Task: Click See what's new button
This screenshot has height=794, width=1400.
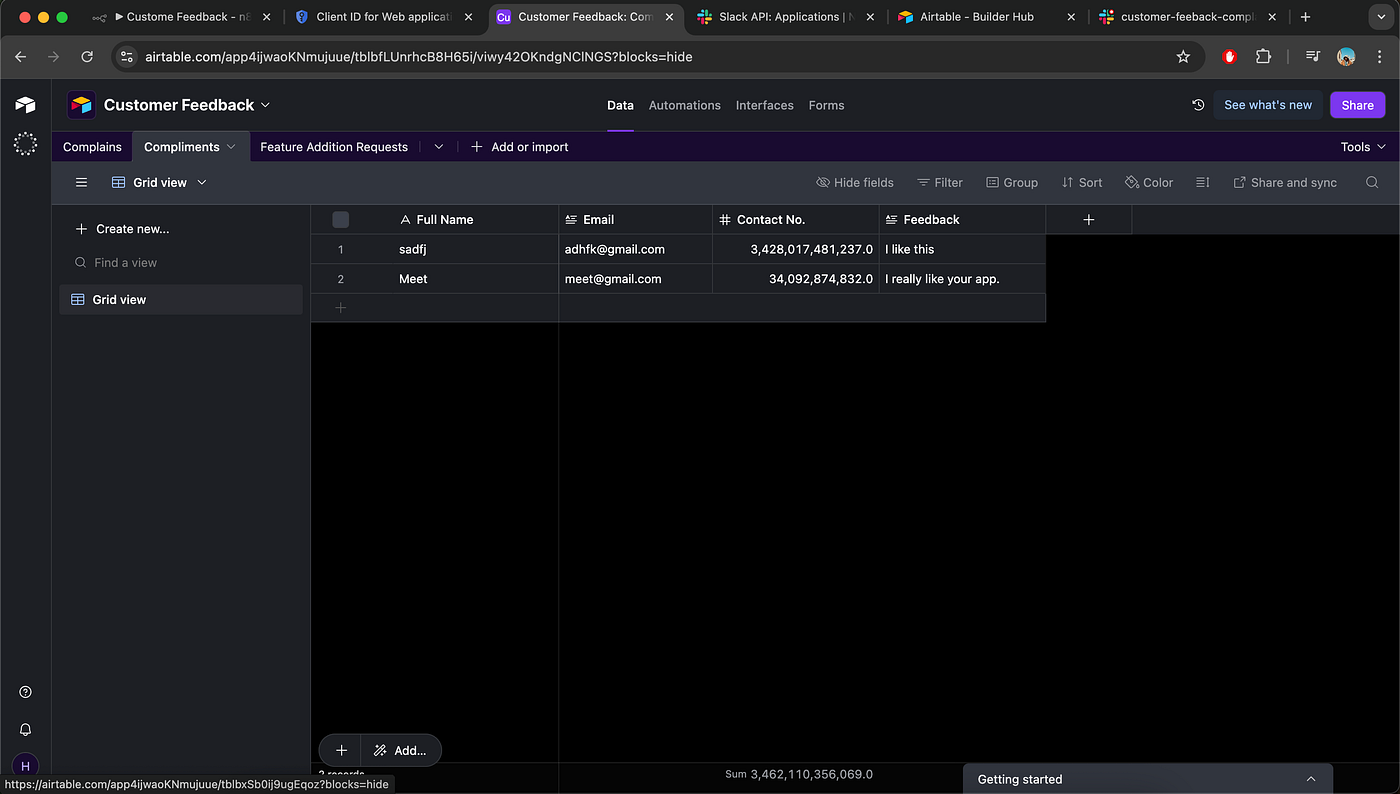Action: click(1268, 105)
